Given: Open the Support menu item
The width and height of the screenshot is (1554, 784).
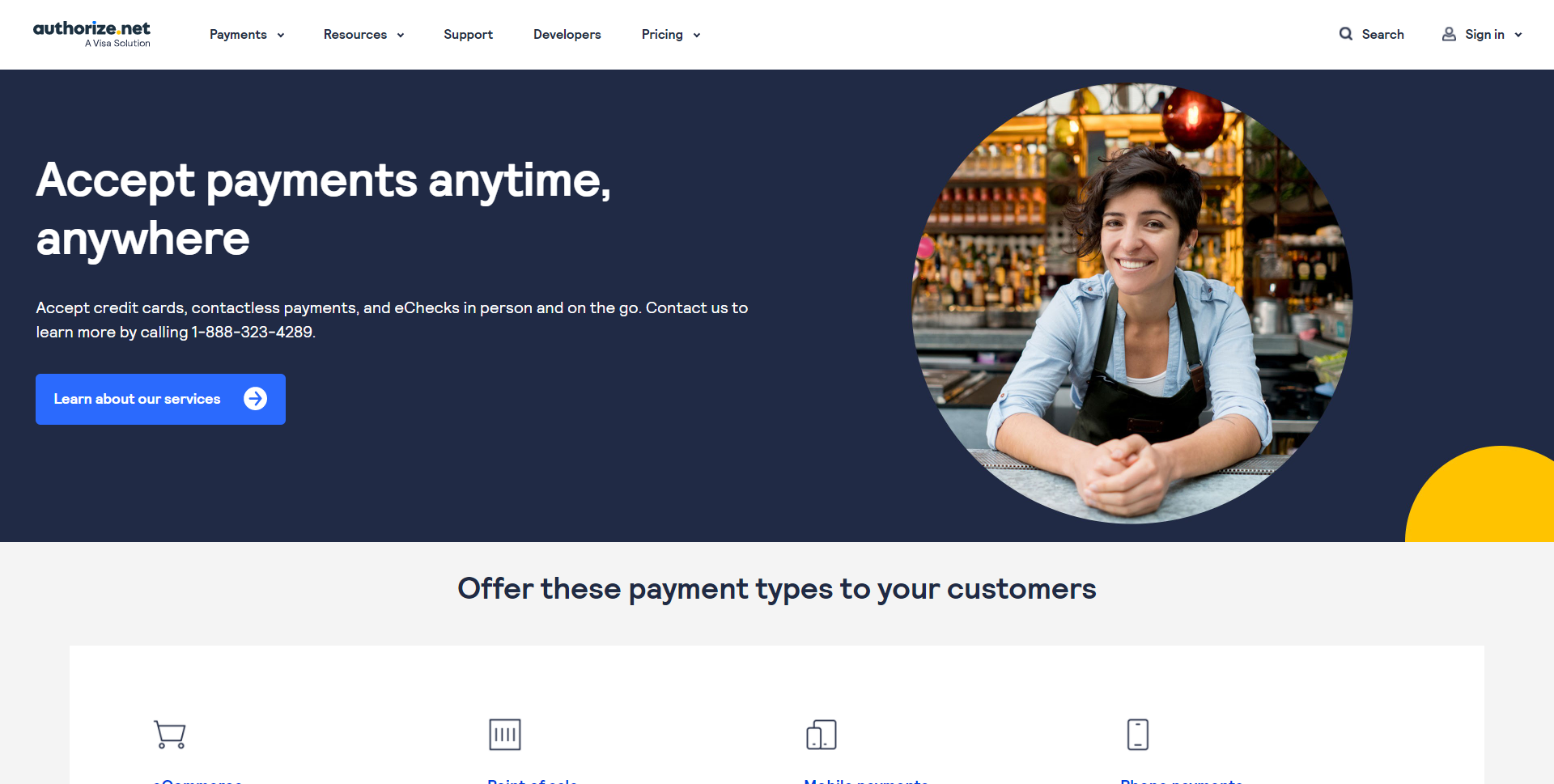Looking at the screenshot, I should (x=468, y=34).
